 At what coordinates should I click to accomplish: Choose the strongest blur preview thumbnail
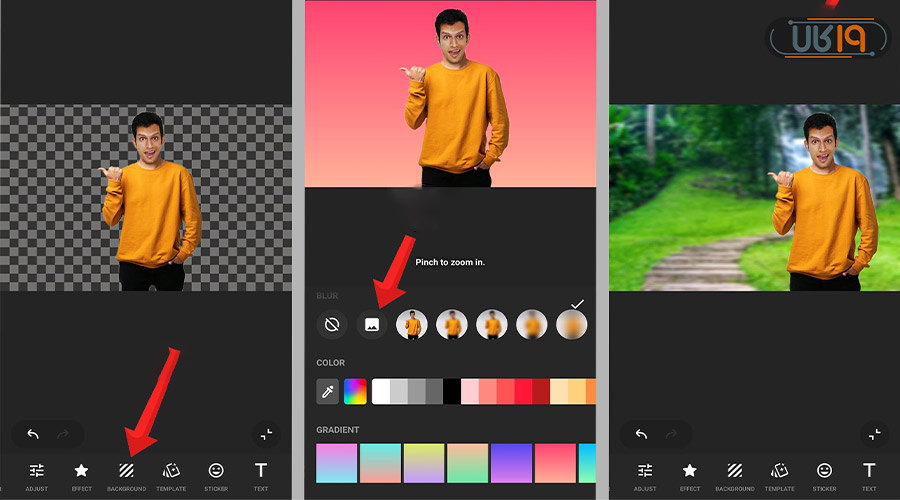571,324
